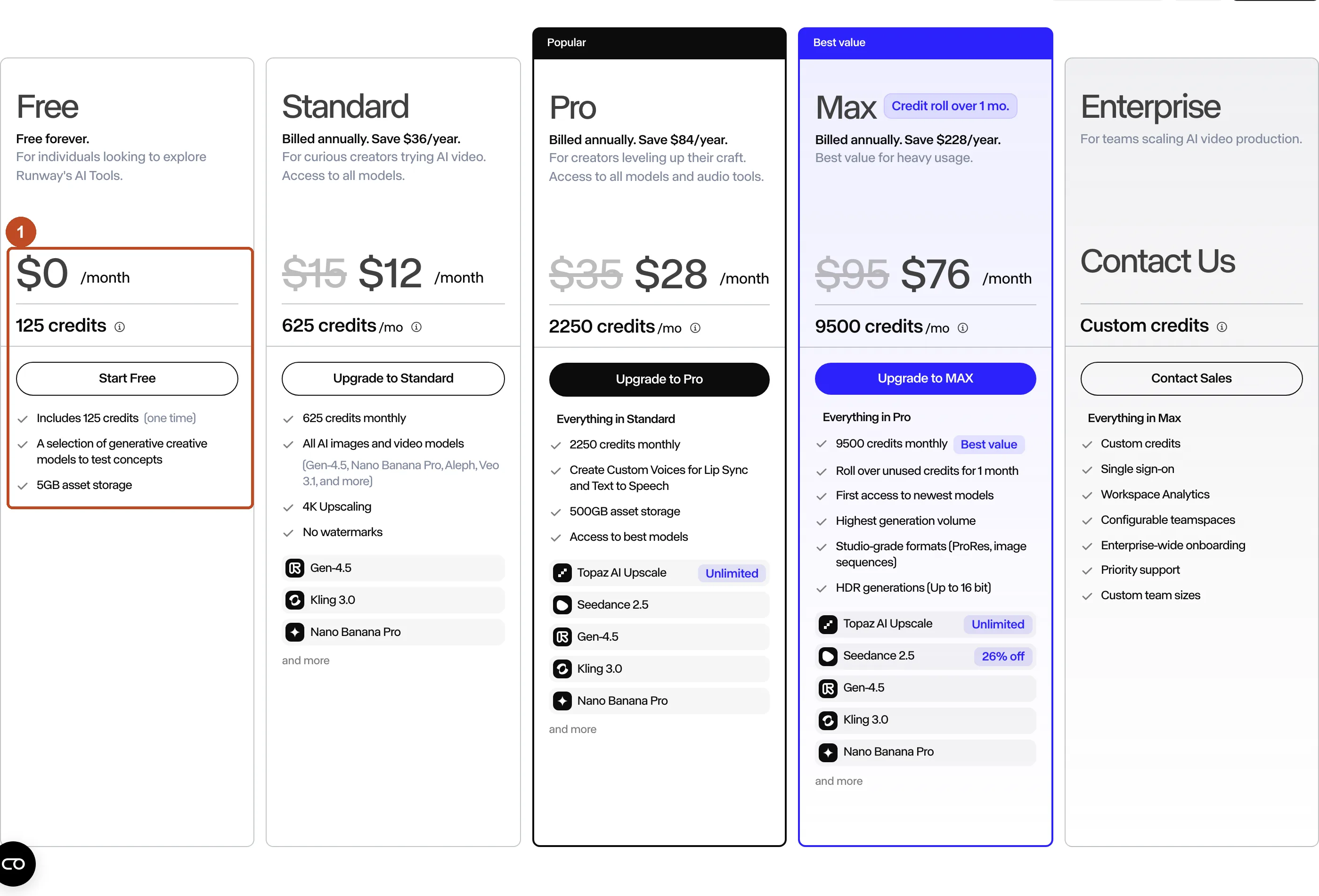This screenshot has width=1319, height=896.
Task: Click the Credit roll over 1 mo. badge
Action: pos(951,106)
